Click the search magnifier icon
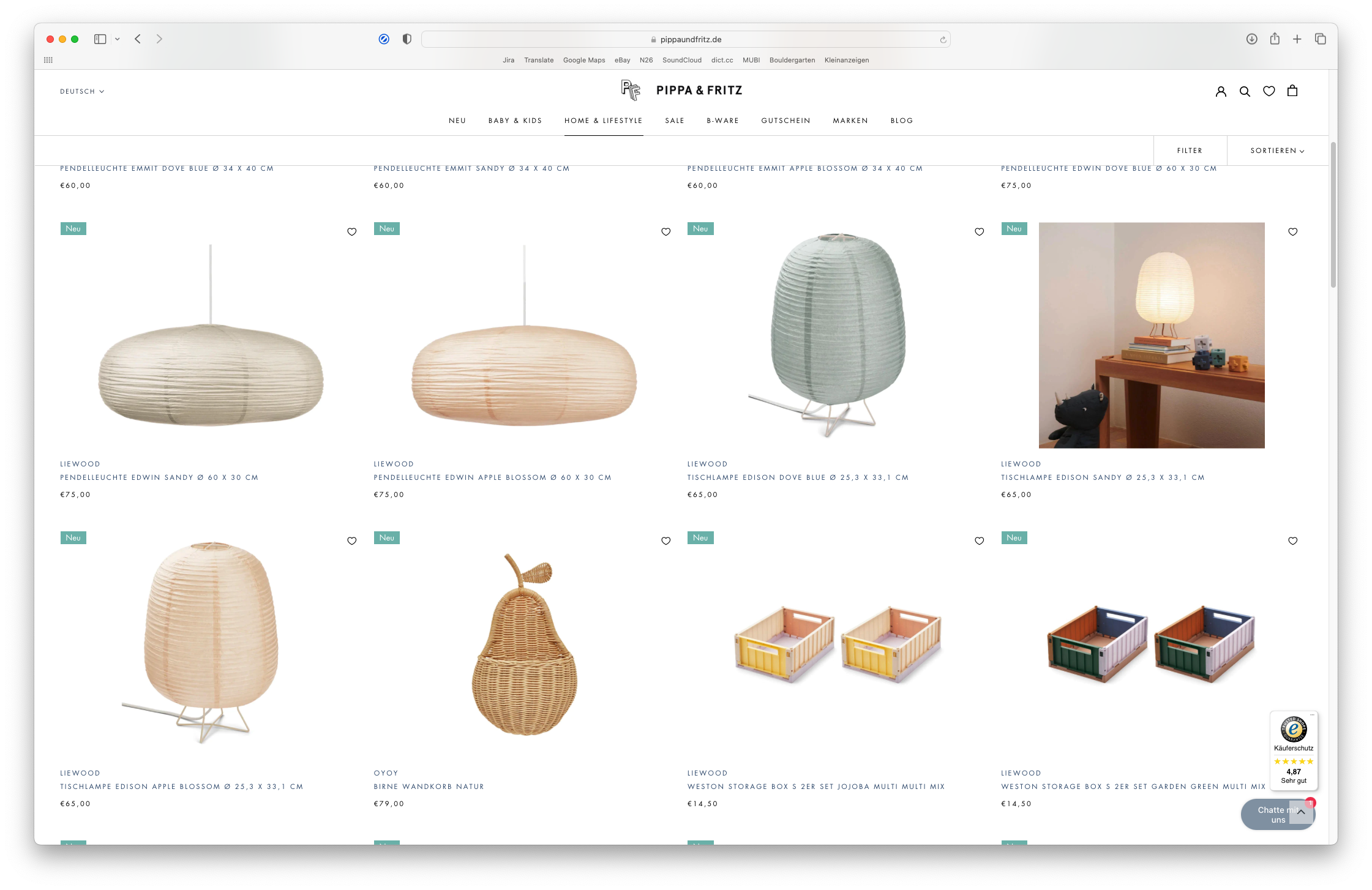The width and height of the screenshot is (1372, 890). (x=1245, y=91)
